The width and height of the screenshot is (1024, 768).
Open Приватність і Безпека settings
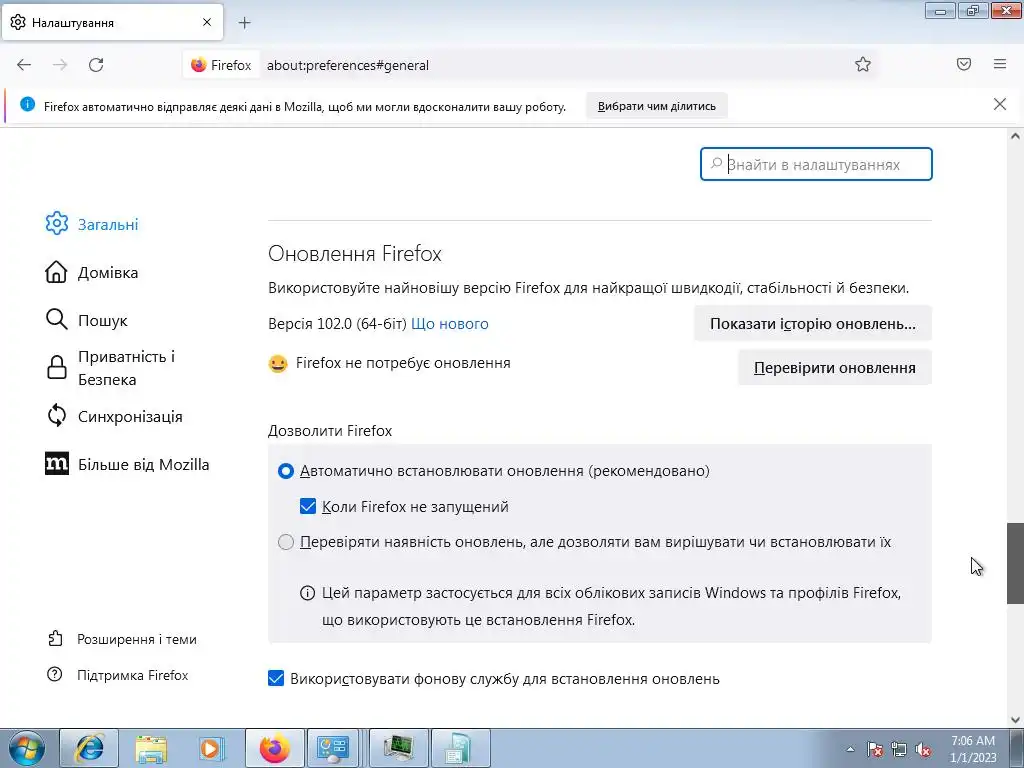click(110, 368)
